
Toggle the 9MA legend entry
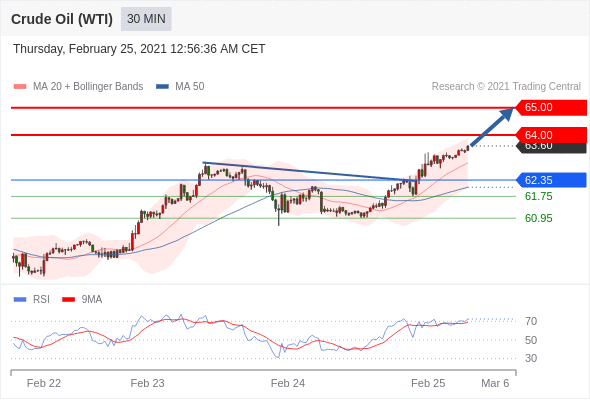point(82,300)
